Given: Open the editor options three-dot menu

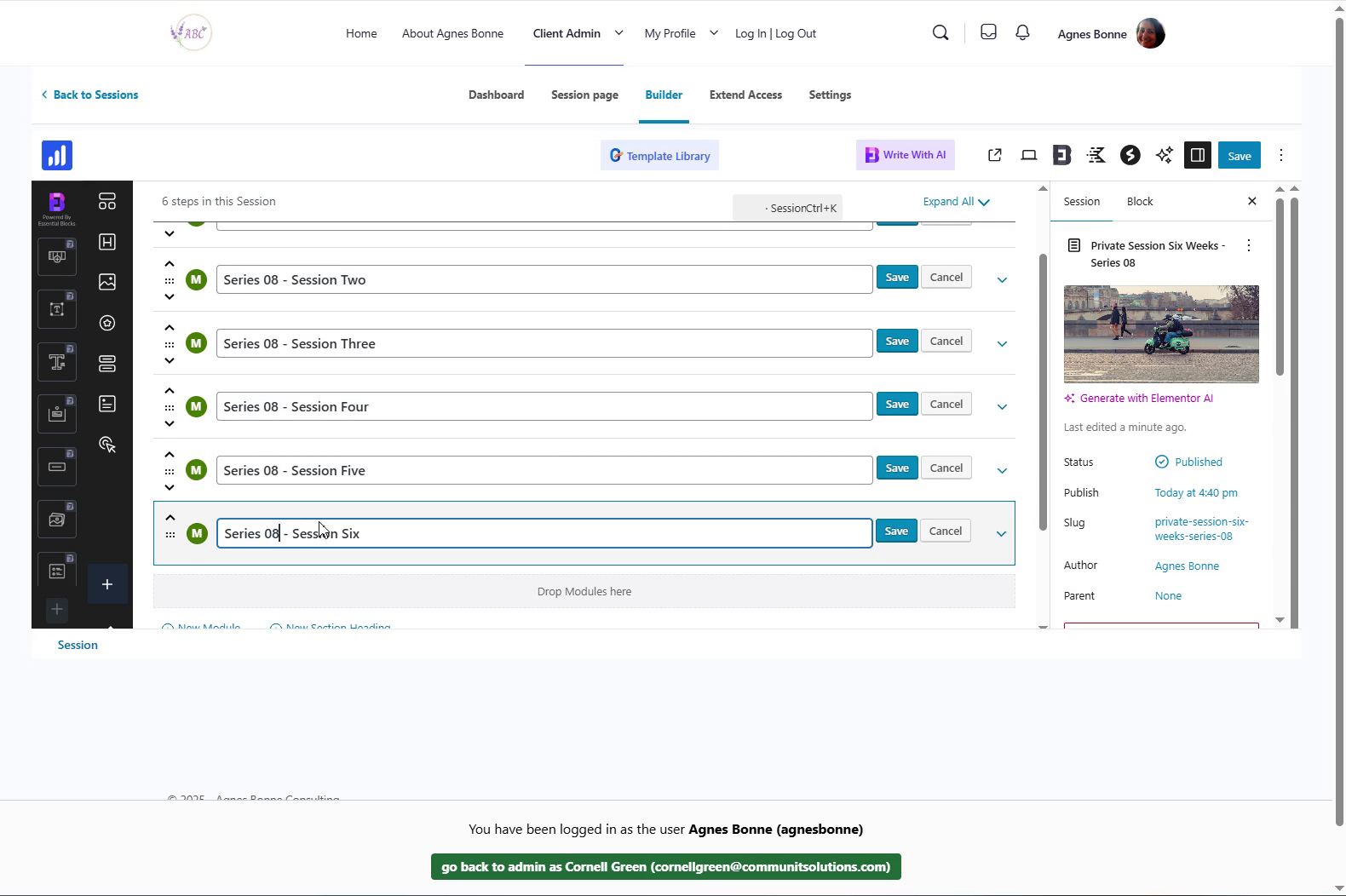Looking at the screenshot, I should click(1280, 155).
